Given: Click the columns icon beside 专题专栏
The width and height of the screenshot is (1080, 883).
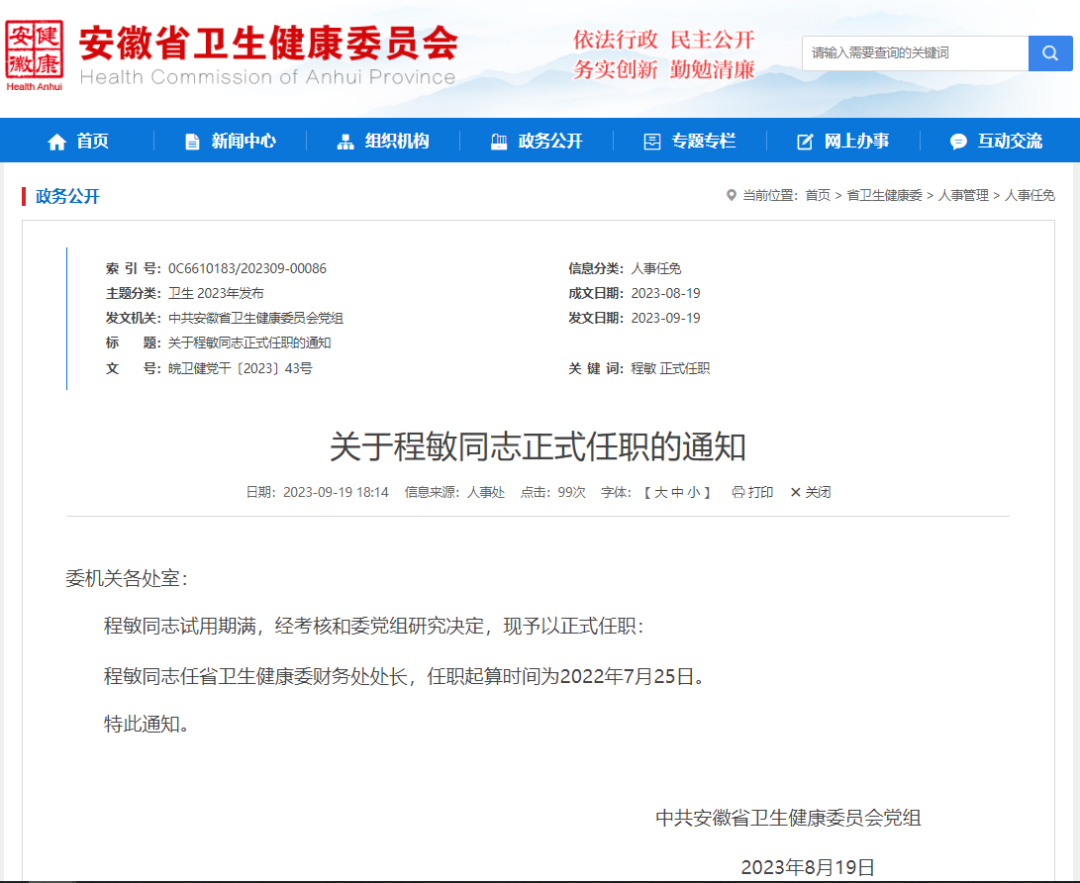Looking at the screenshot, I should [650, 140].
